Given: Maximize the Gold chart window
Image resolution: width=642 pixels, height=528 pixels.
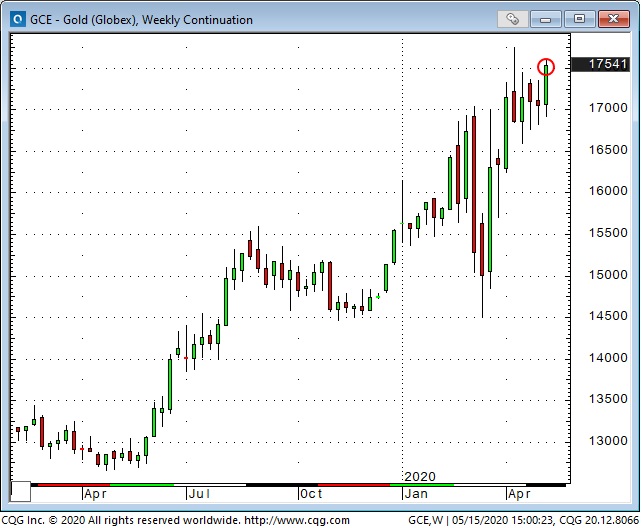Looking at the screenshot, I should click(579, 19).
